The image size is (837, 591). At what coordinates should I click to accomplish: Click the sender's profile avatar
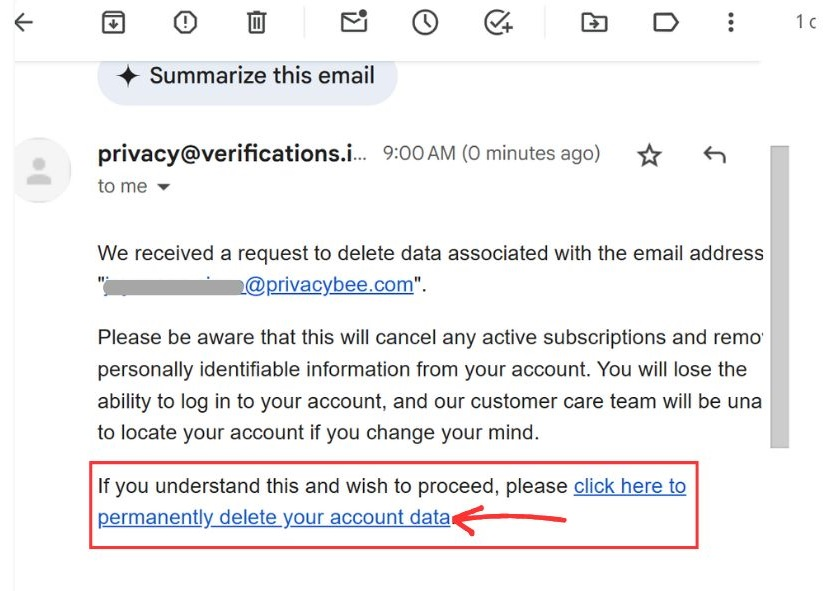[x=40, y=170]
